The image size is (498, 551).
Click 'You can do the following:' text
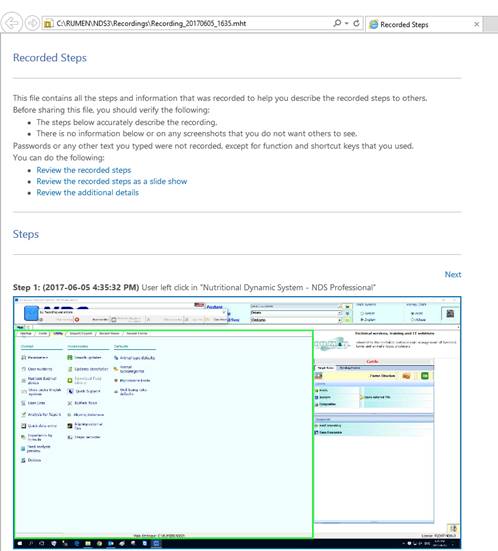59,158
